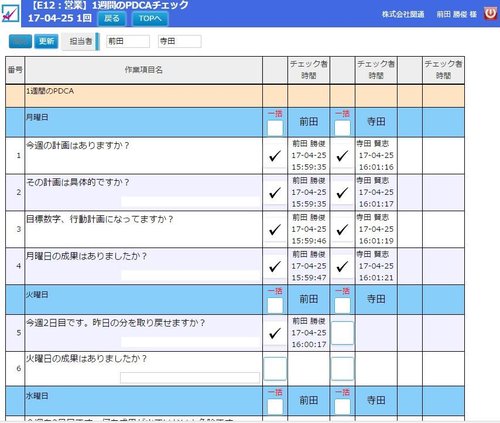This screenshot has height=423, width=500.
Task: Click the 水曜日 section heading
Action: coord(37,396)
